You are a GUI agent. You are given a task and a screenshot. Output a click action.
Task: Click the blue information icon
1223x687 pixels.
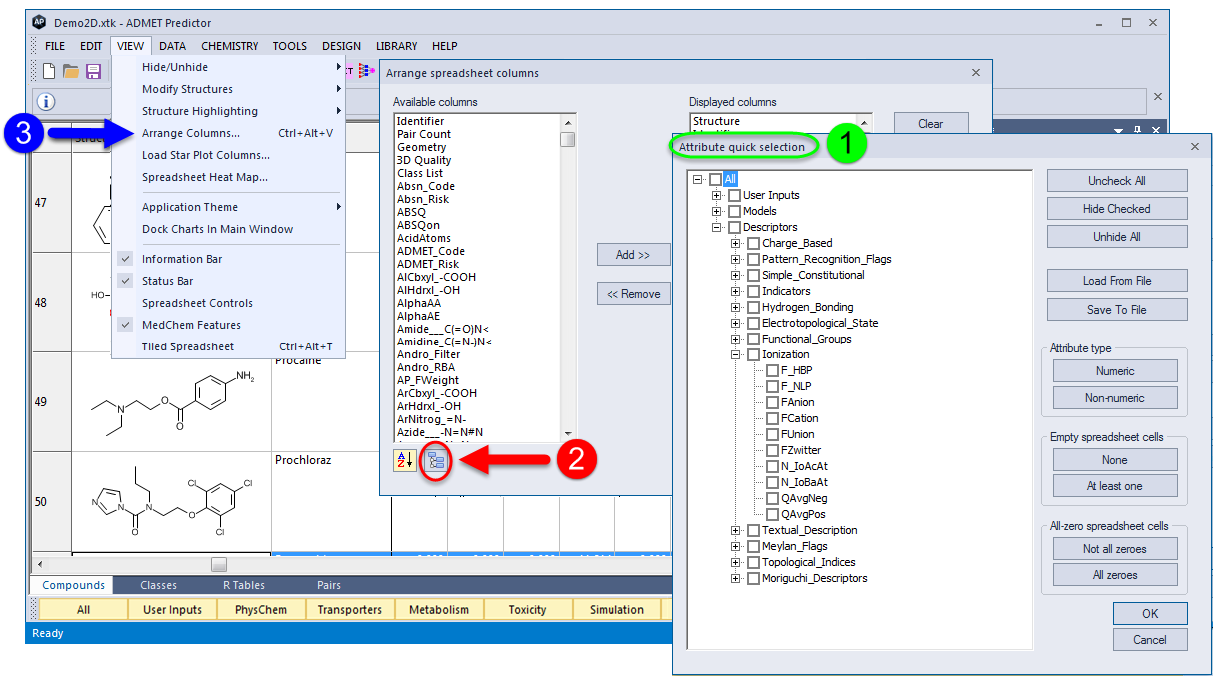pyautogui.click(x=46, y=102)
